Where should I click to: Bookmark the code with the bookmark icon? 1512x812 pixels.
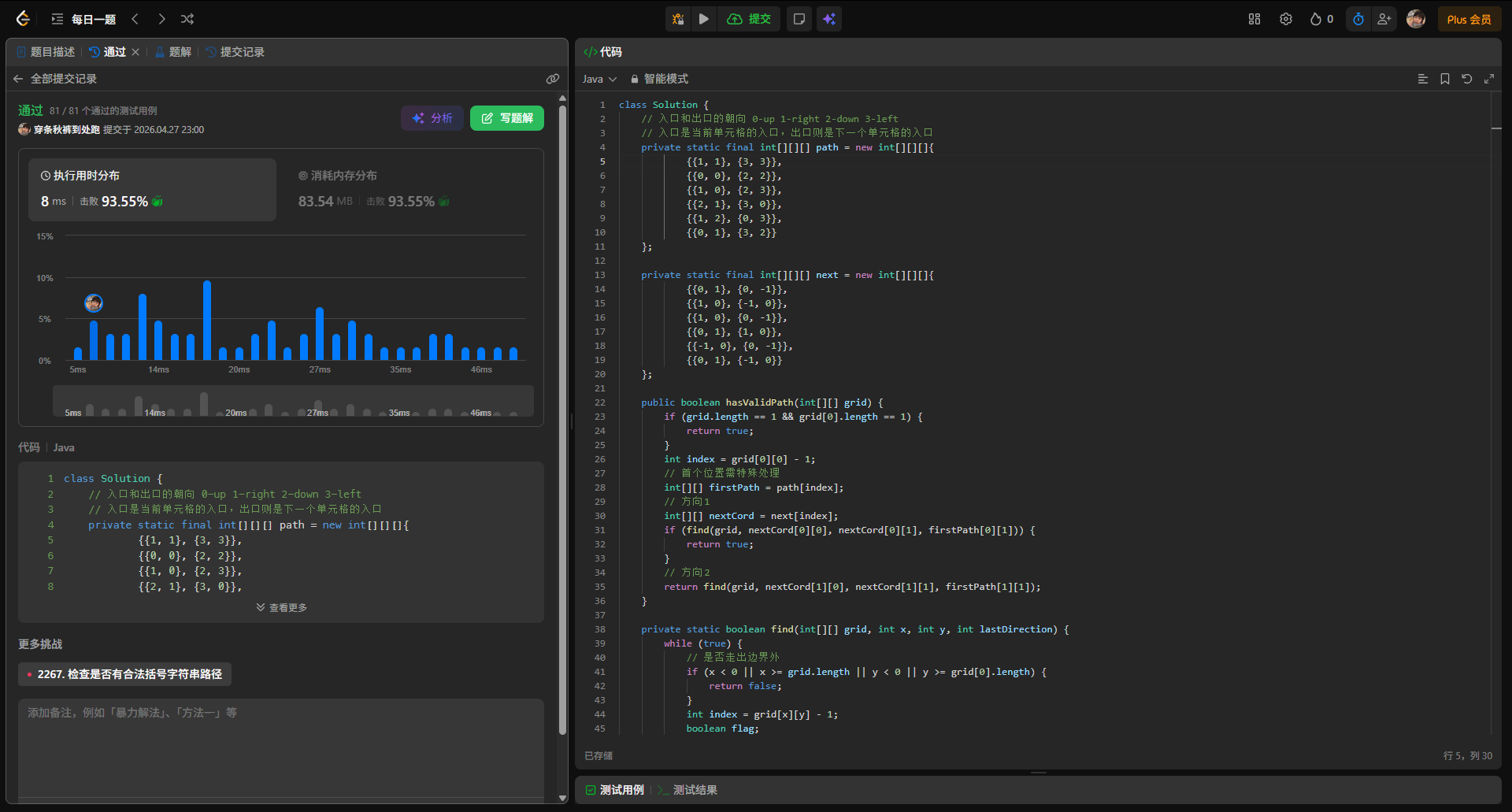(x=1445, y=79)
